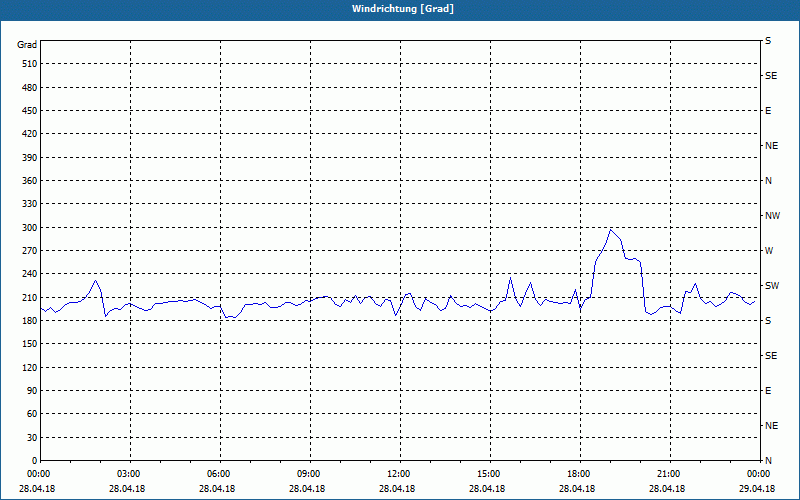Select the 150 value on the left axis

point(30,344)
